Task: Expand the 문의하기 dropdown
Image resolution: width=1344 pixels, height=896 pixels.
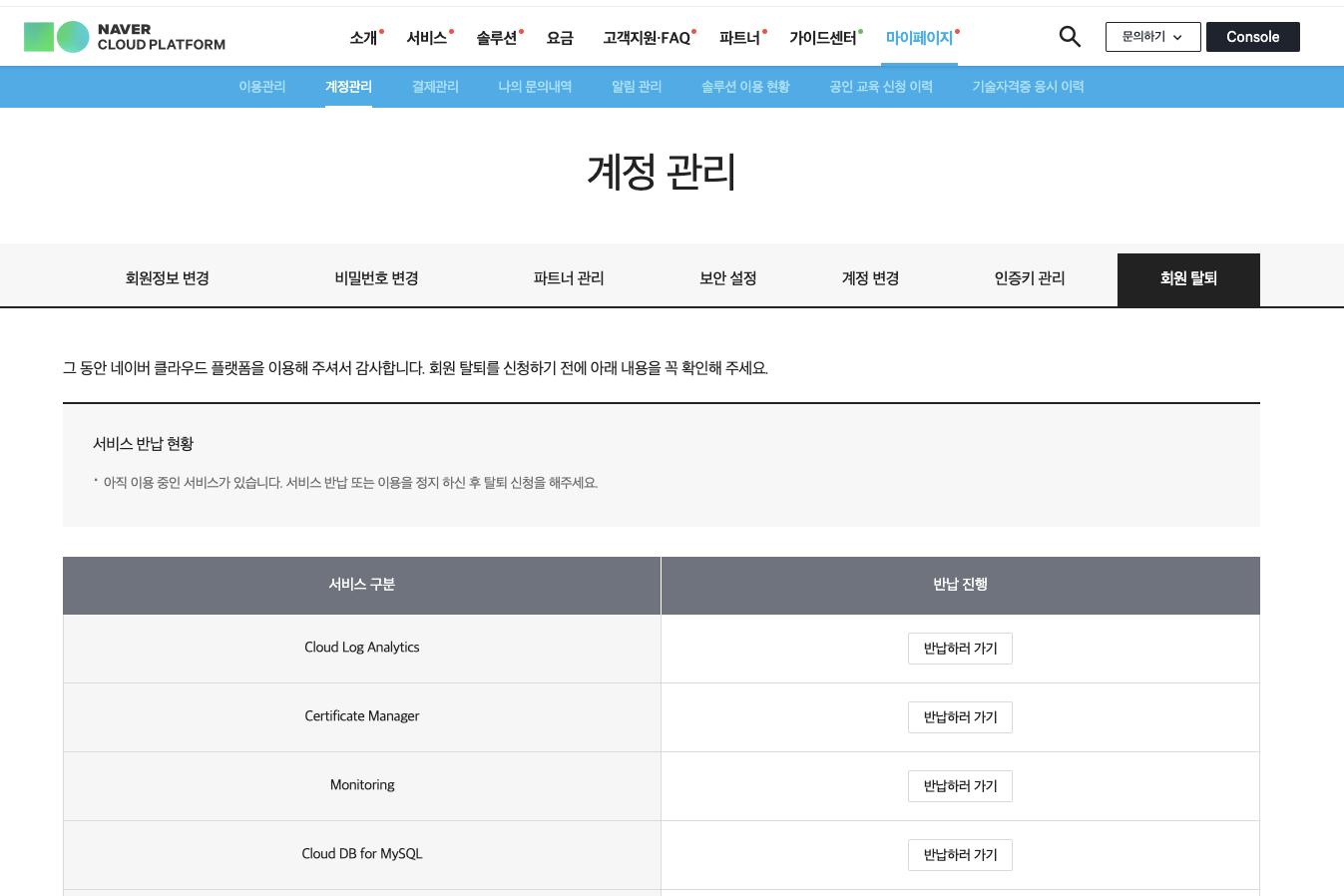Action: point(1152,37)
